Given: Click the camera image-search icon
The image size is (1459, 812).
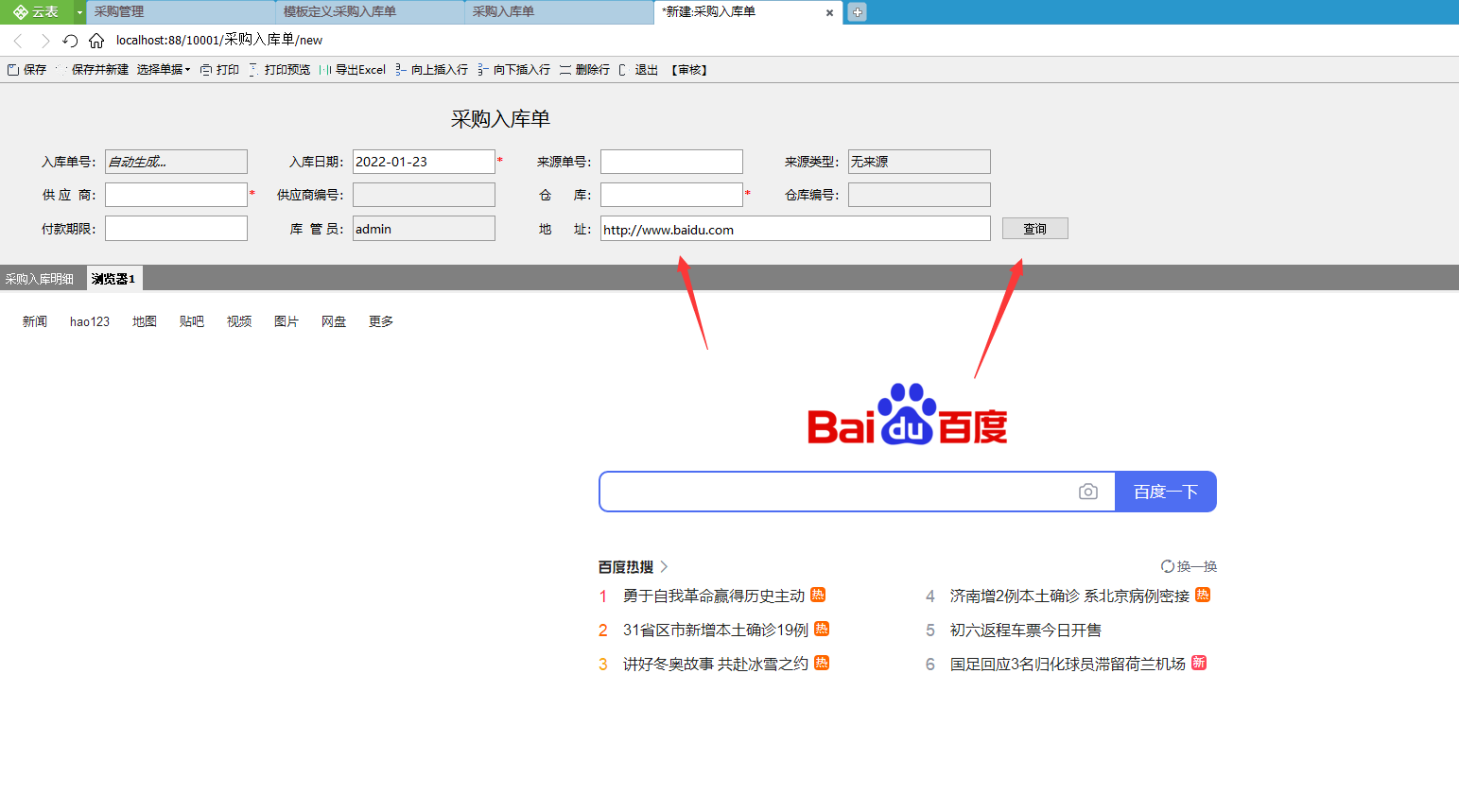Looking at the screenshot, I should pos(1088,492).
